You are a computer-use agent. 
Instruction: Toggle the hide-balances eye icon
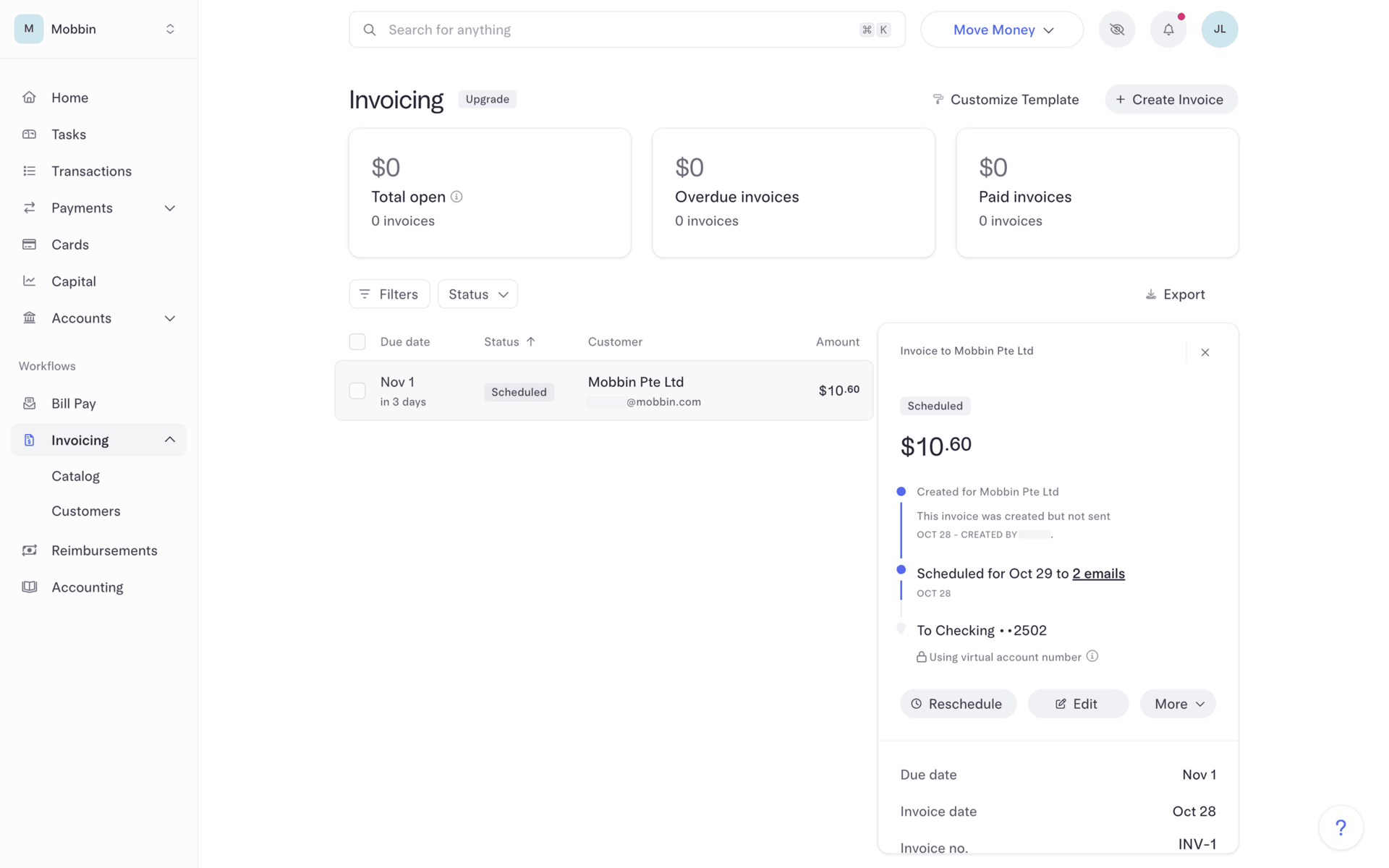click(1117, 30)
